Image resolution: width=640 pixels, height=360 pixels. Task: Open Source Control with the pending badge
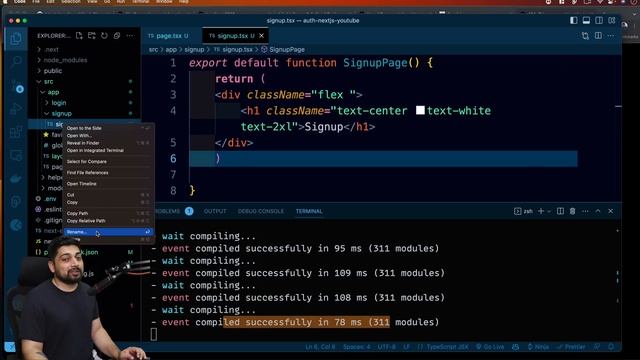(17, 86)
